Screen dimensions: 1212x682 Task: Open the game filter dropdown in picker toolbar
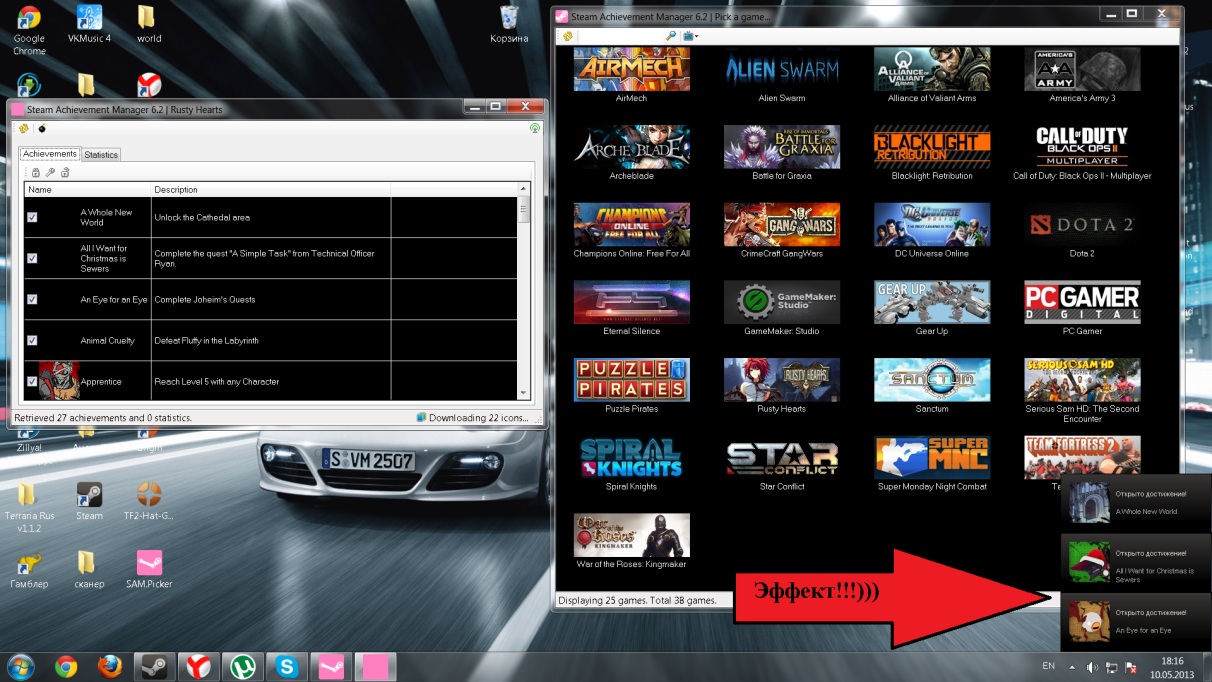click(691, 36)
